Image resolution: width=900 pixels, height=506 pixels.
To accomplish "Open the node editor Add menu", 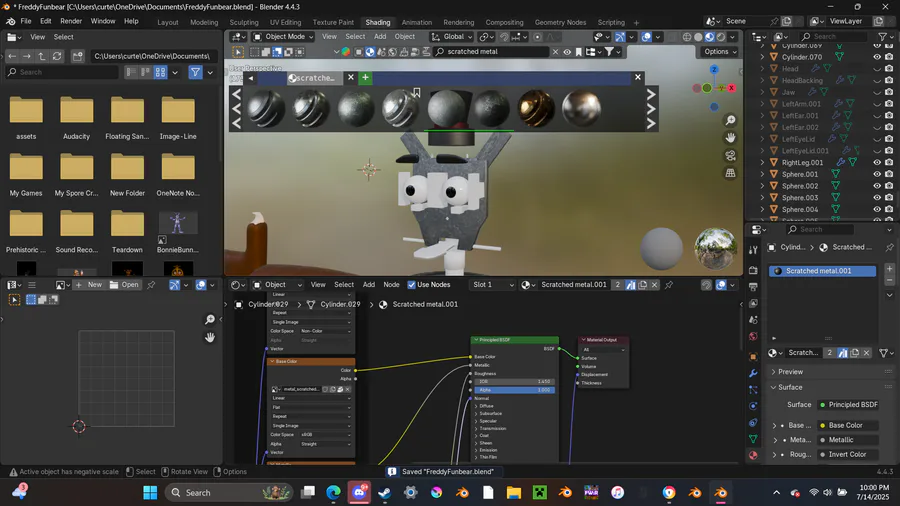I will tap(368, 285).
